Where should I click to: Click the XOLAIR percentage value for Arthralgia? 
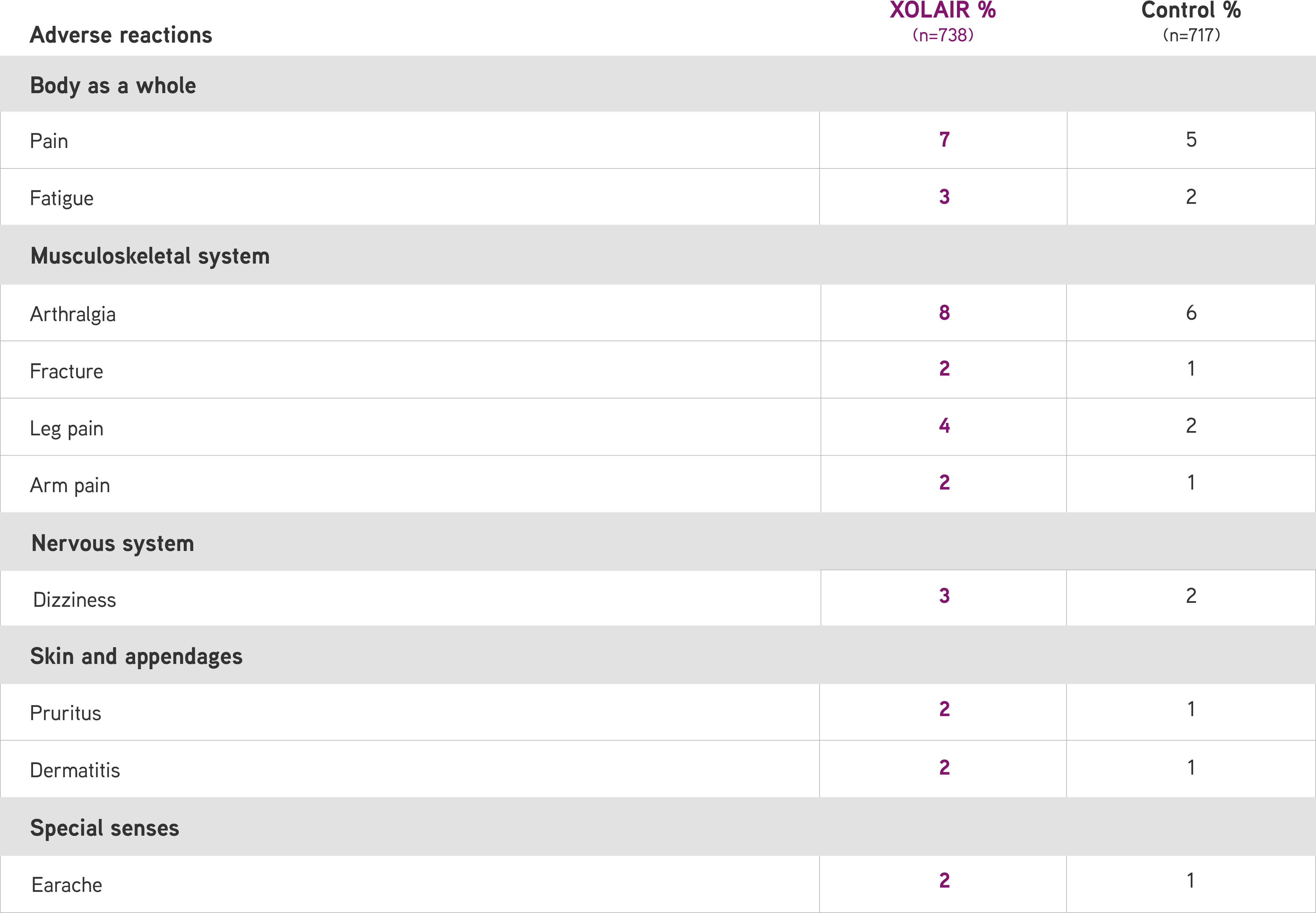tap(944, 313)
